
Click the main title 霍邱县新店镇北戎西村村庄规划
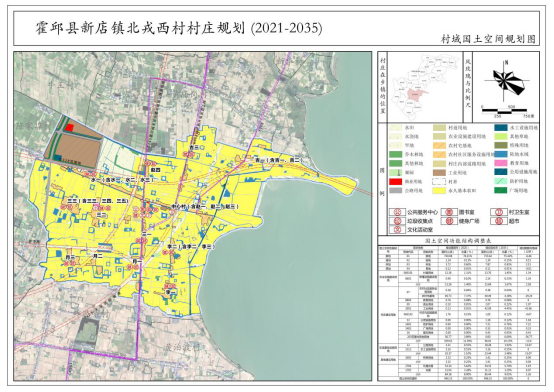click(x=141, y=28)
